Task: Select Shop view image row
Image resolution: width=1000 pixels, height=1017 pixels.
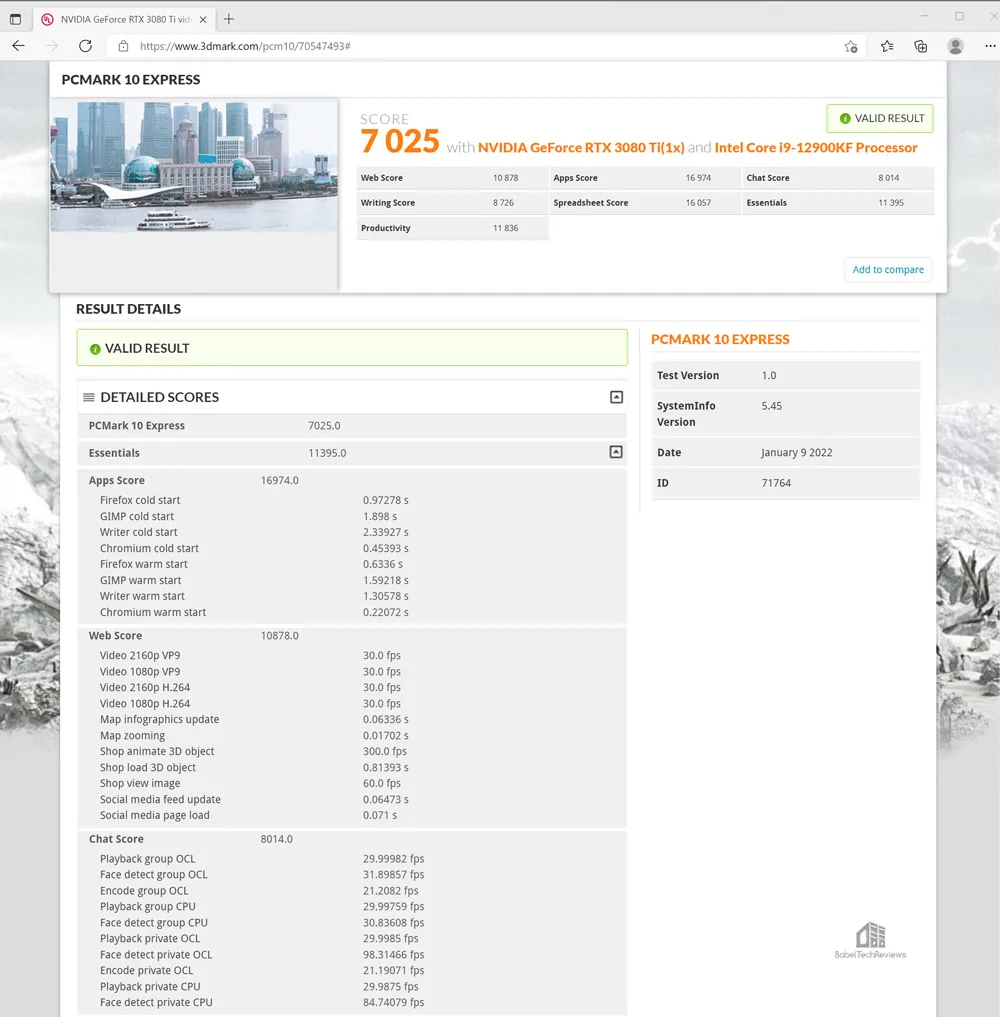Action: tap(352, 783)
